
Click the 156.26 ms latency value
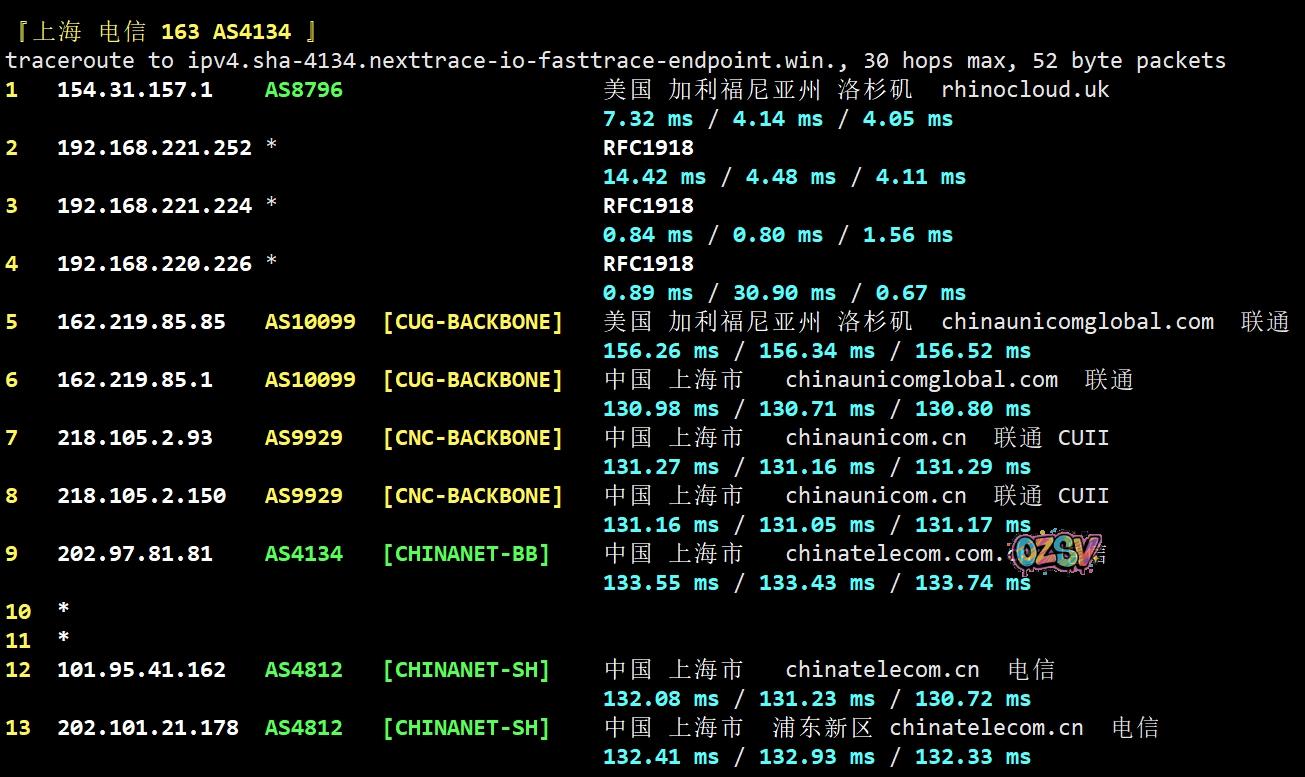[x=660, y=351]
